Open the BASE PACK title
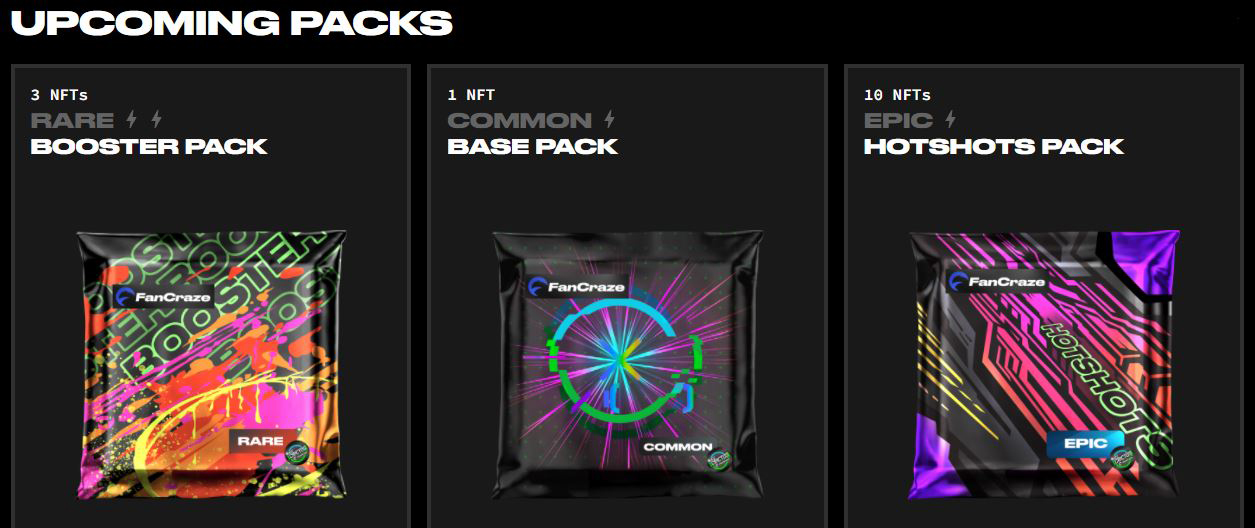This screenshot has width=1255, height=528. pyautogui.click(x=532, y=146)
